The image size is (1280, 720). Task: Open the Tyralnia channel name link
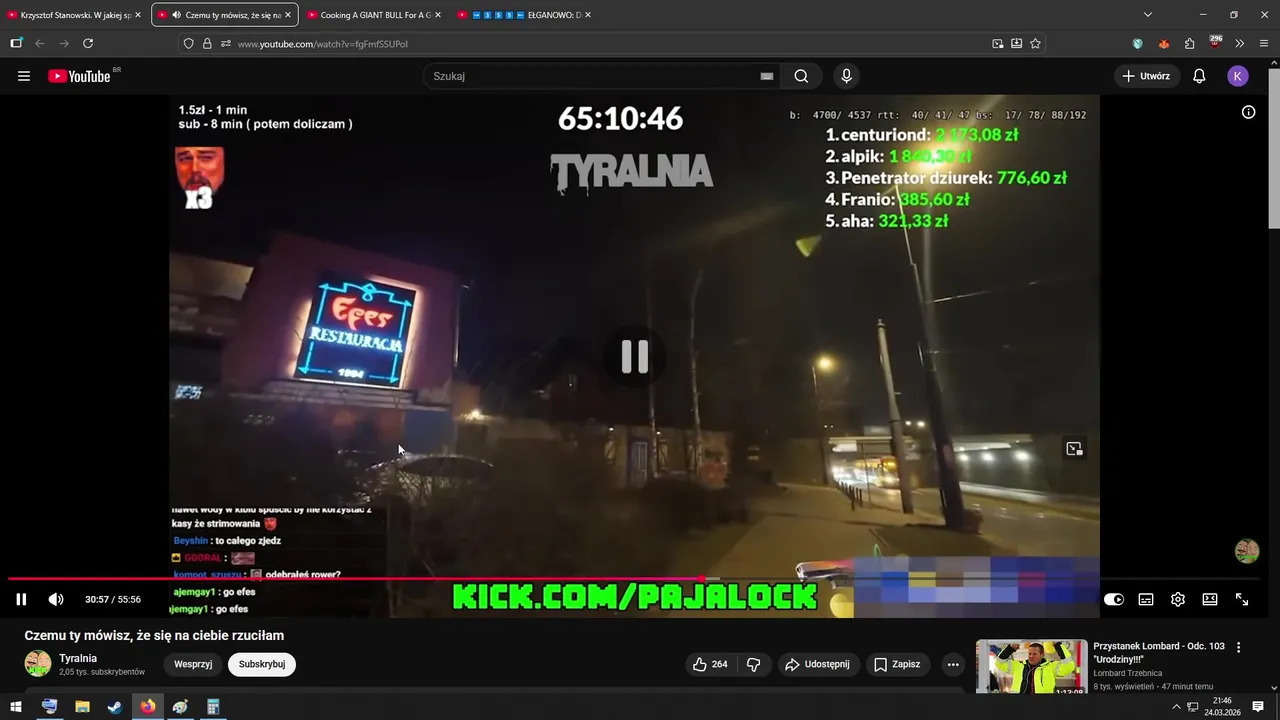(78, 658)
